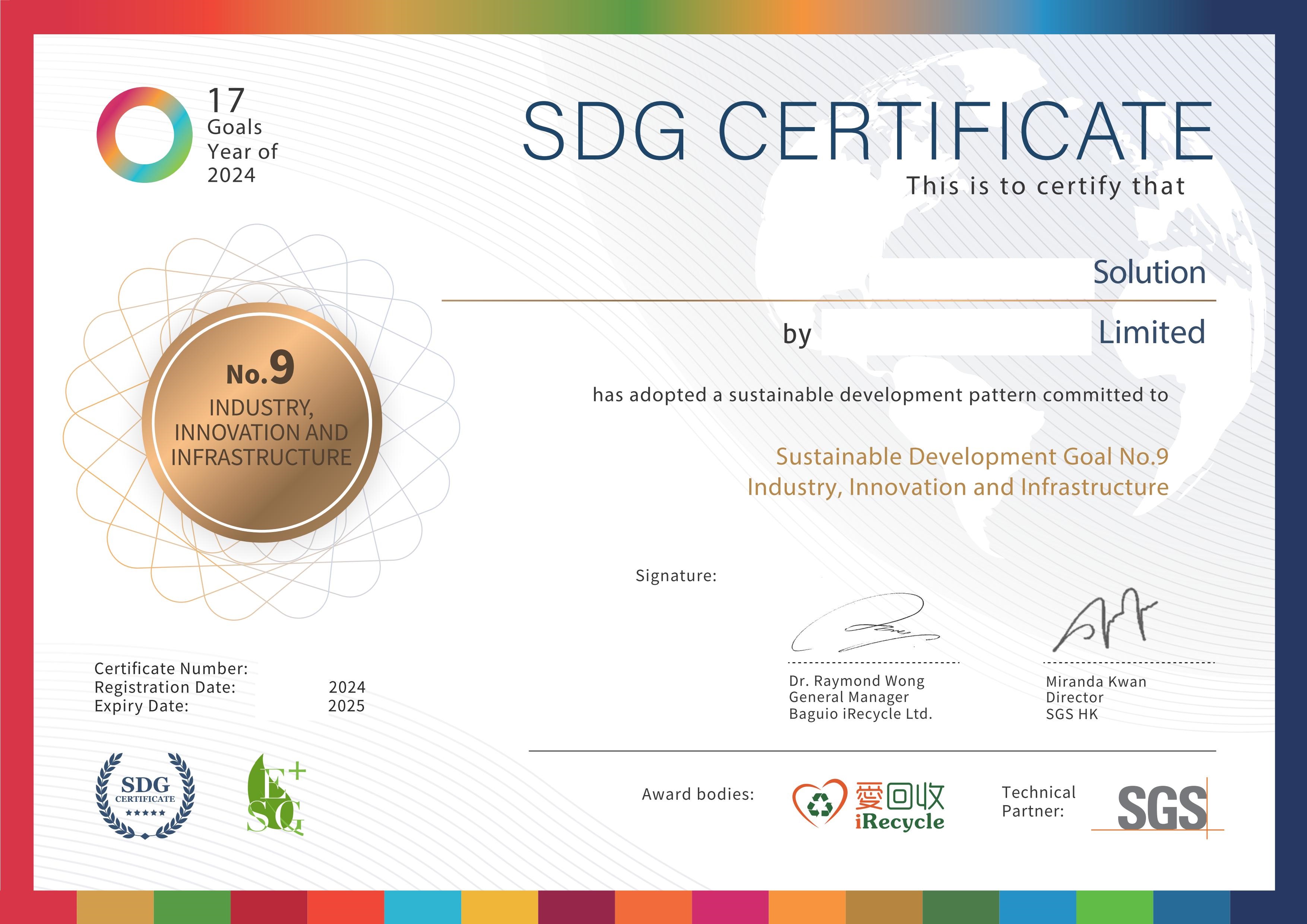Click the rainbow 17 Goals ring logo

pos(144,135)
